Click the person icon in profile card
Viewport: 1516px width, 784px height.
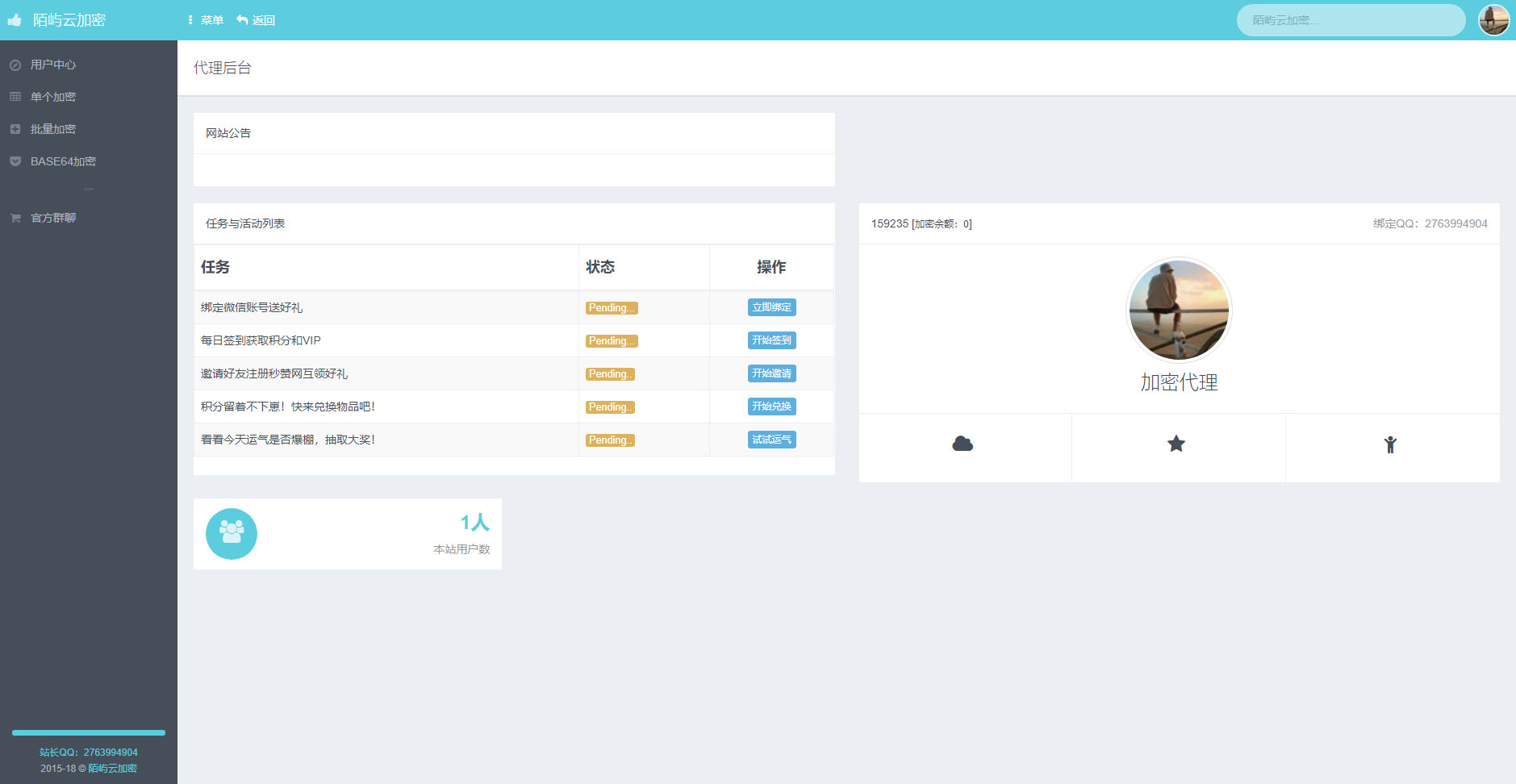click(x=1390, y=444)
